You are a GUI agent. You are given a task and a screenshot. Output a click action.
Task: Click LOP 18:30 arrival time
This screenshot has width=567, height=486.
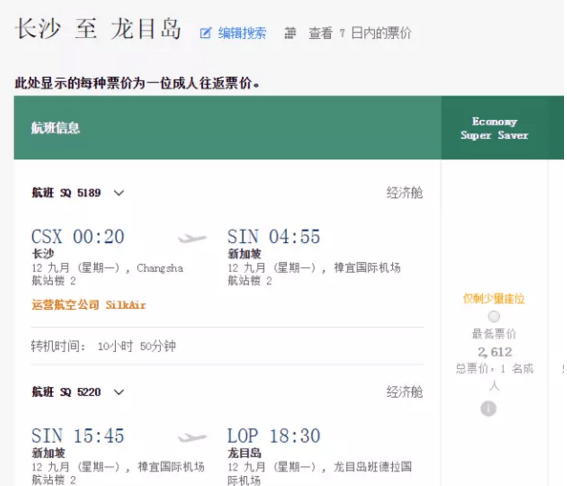tap(274, 436)
